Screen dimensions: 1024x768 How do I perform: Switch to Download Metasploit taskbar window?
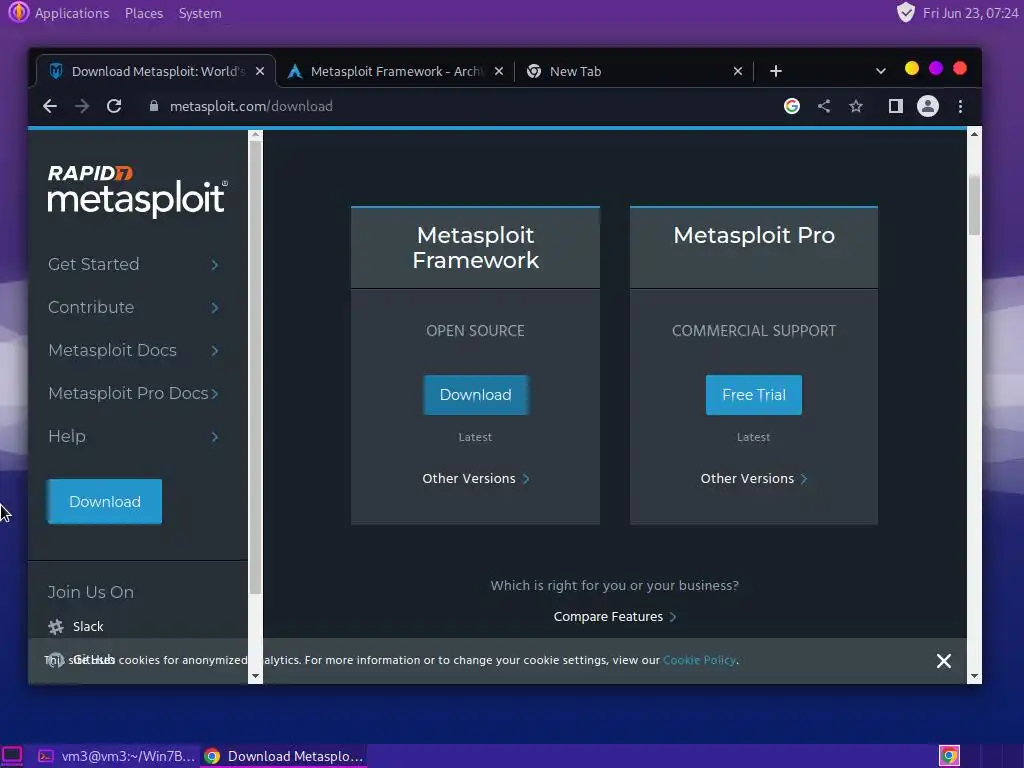point(283,756)
